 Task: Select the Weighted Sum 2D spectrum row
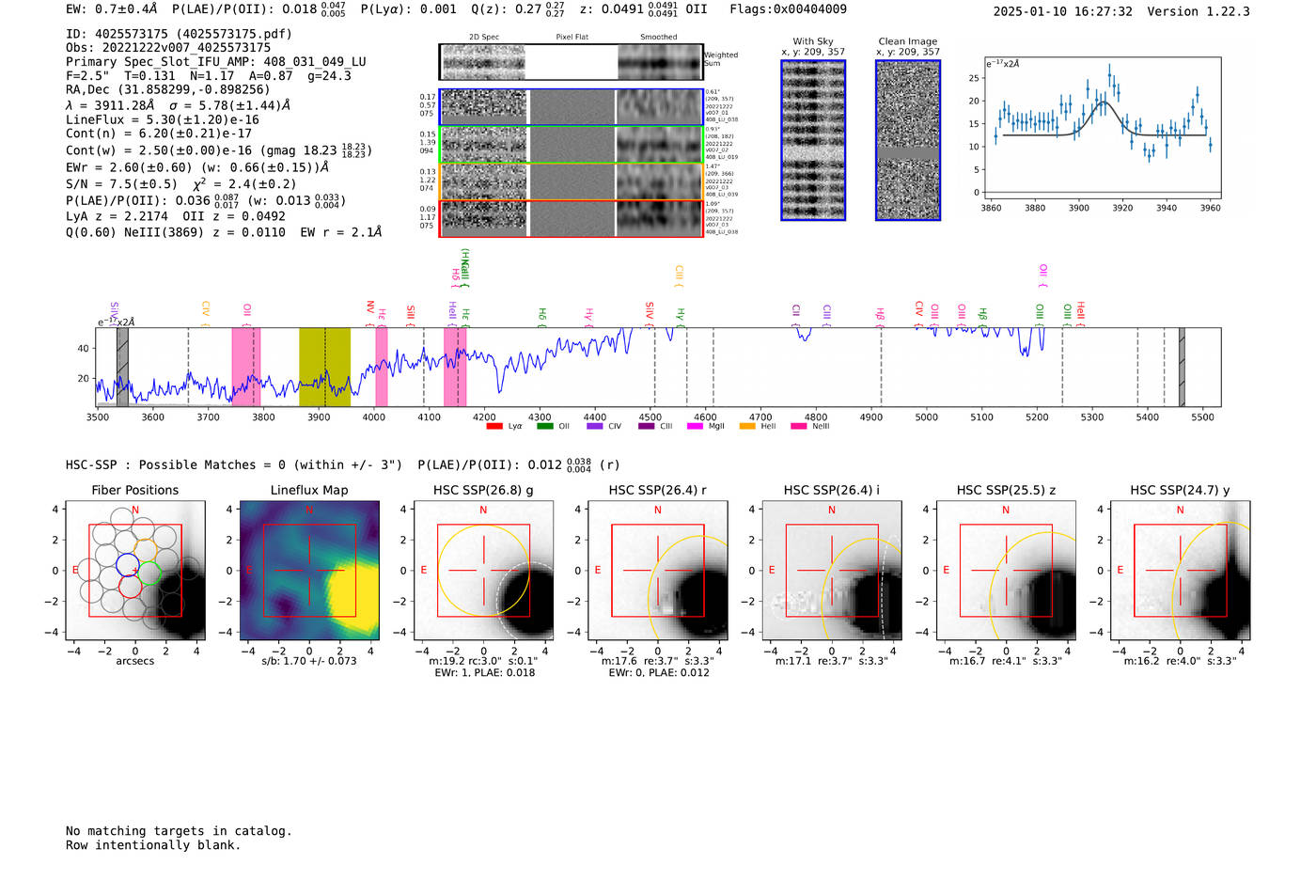coord(572,62)
